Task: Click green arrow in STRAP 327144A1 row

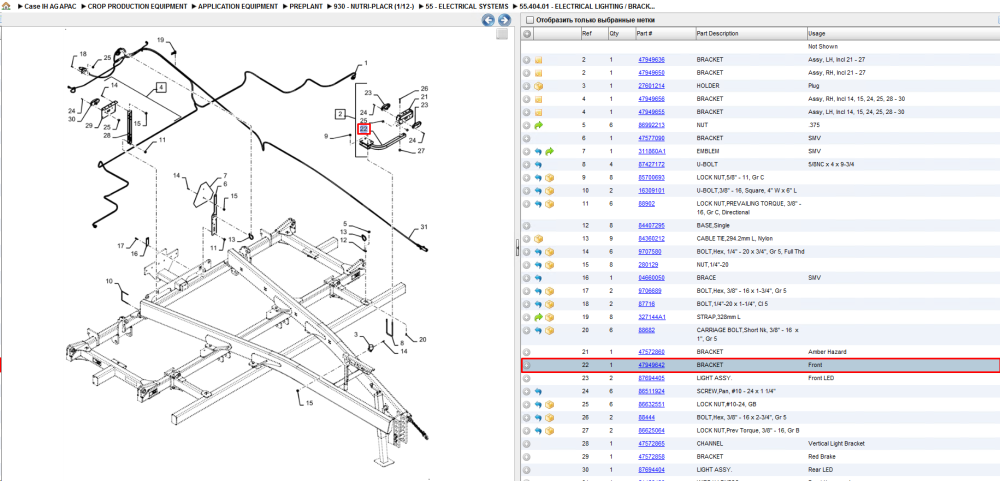Action: tap(538, 317)
